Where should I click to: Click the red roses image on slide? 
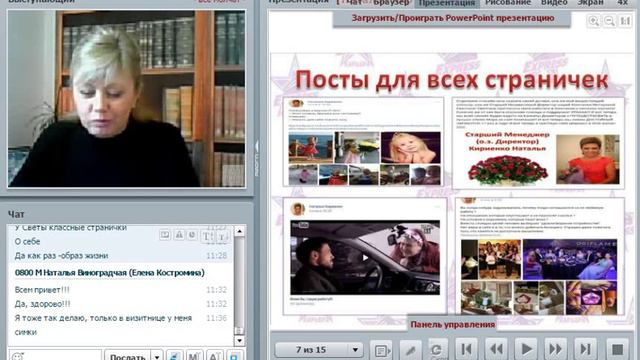(x=507, y=170)
